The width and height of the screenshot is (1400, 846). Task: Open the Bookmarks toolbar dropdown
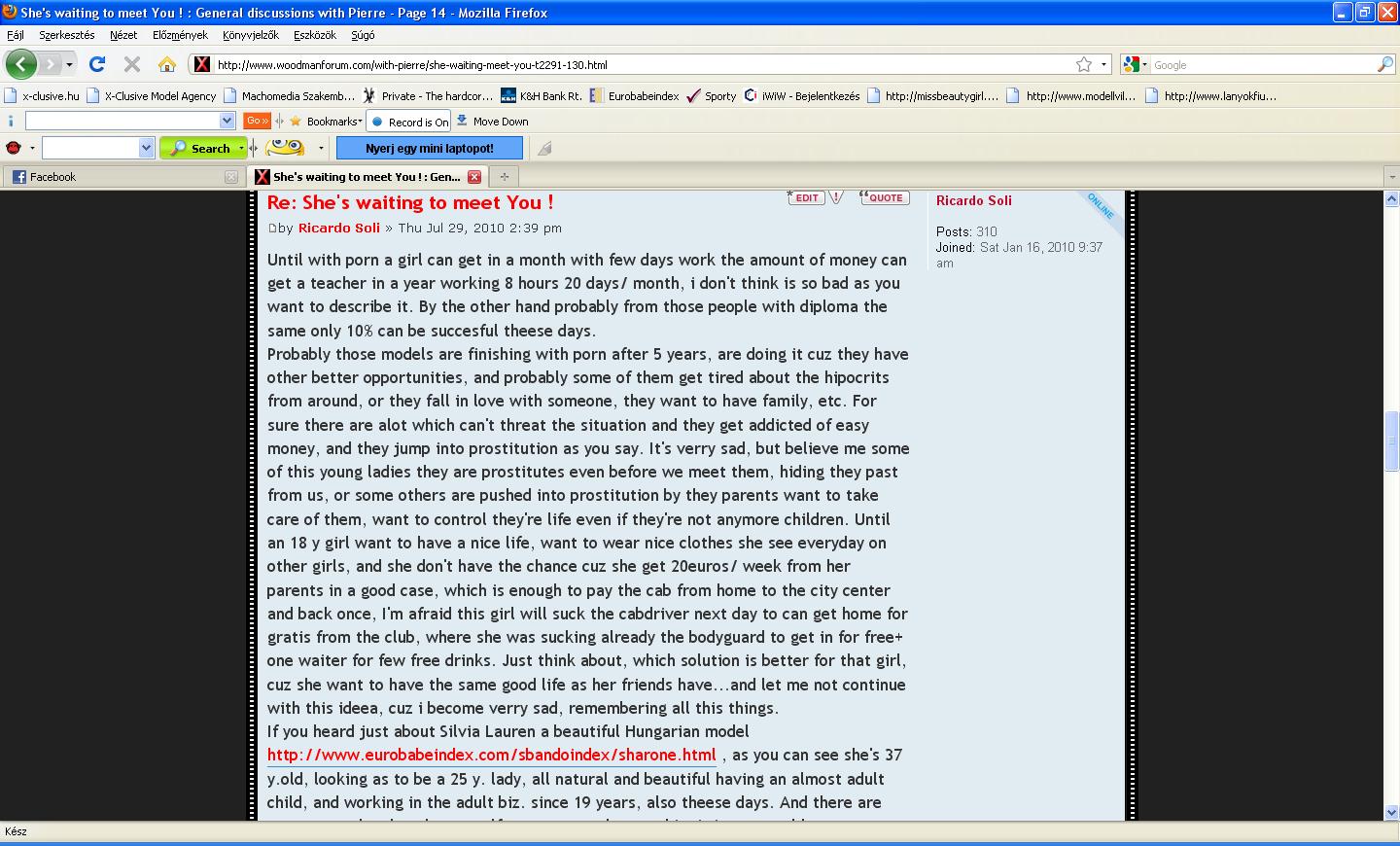(x=332, y=122)
